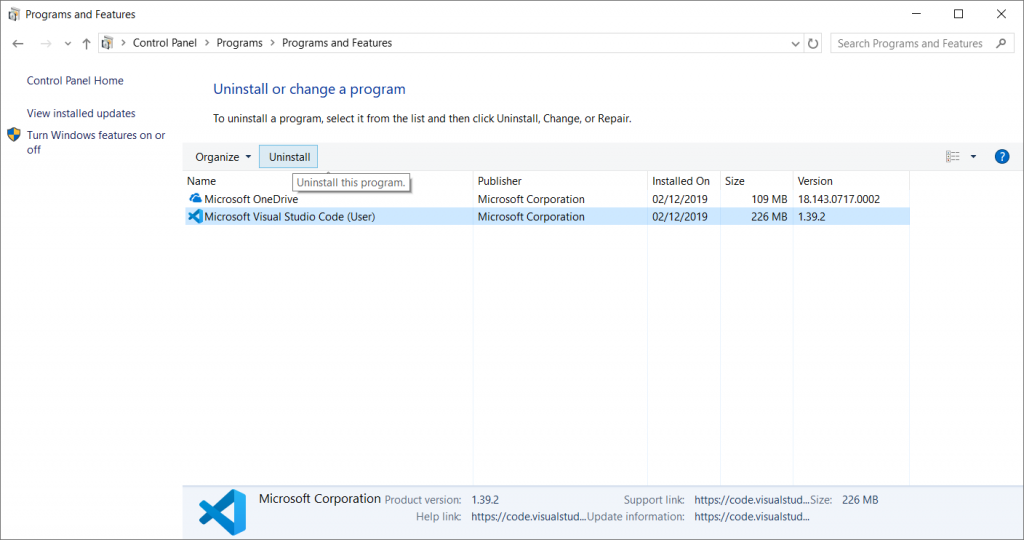This screenshot has height=540, width=1024.
Task: Select Programs in the breadcrumb path
Action: click(x=239, y=43)
